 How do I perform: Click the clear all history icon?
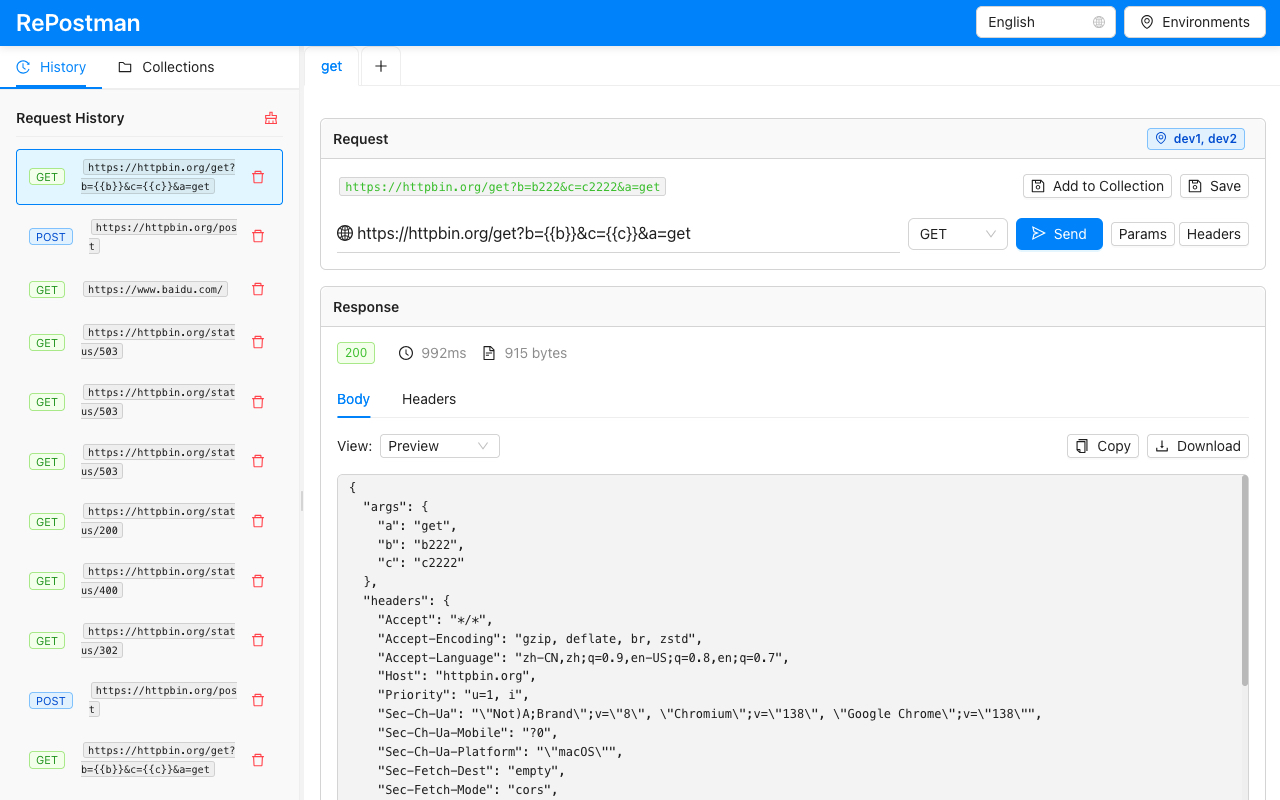(x=271, y=118)
